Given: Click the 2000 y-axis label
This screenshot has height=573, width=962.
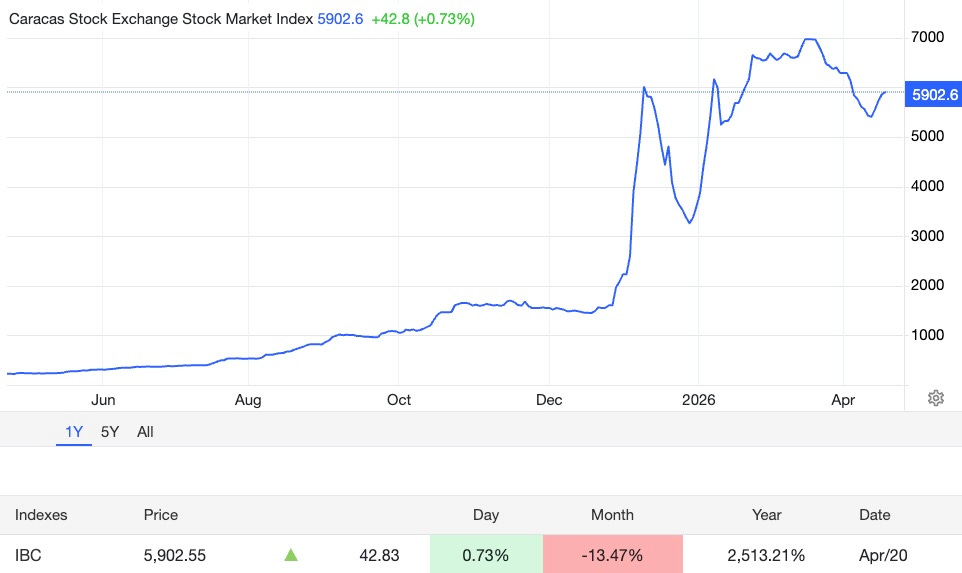Looking at the screenshot, I should (x=928, y=285).
